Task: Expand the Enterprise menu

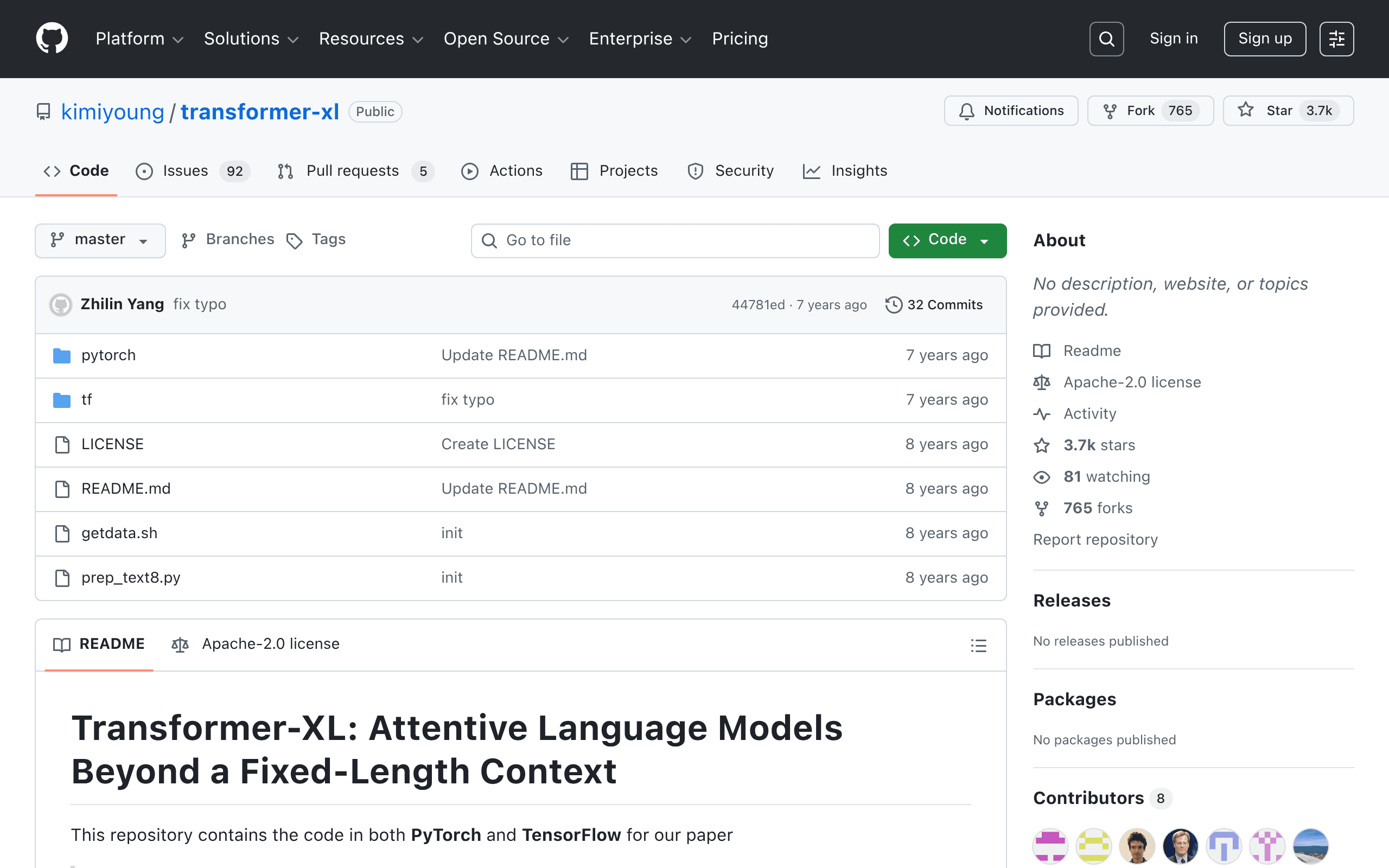Action: (640, 39)
